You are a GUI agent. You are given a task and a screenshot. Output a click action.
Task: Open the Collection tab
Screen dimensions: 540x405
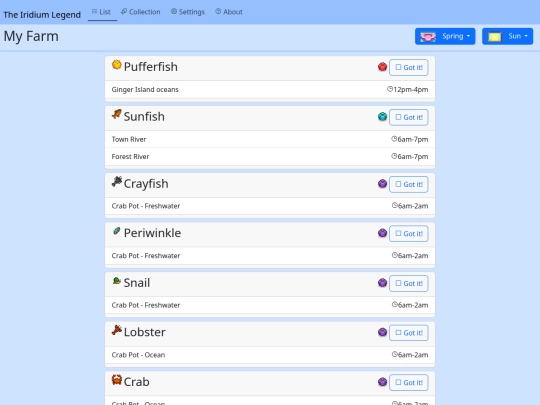pos(141,12)
